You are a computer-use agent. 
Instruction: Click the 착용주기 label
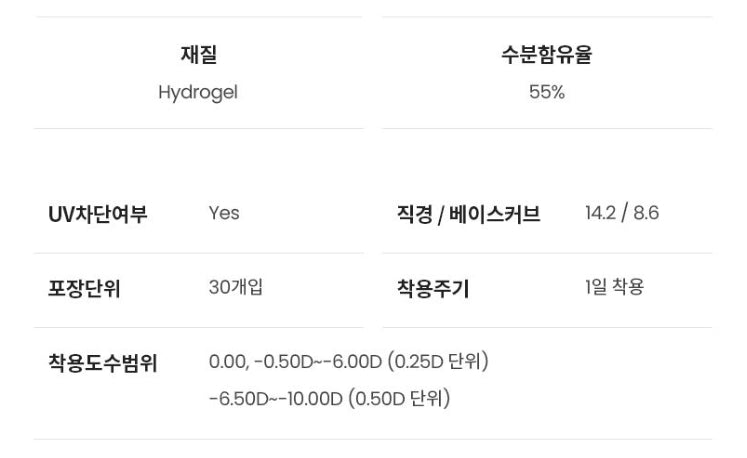click(433, 288)
